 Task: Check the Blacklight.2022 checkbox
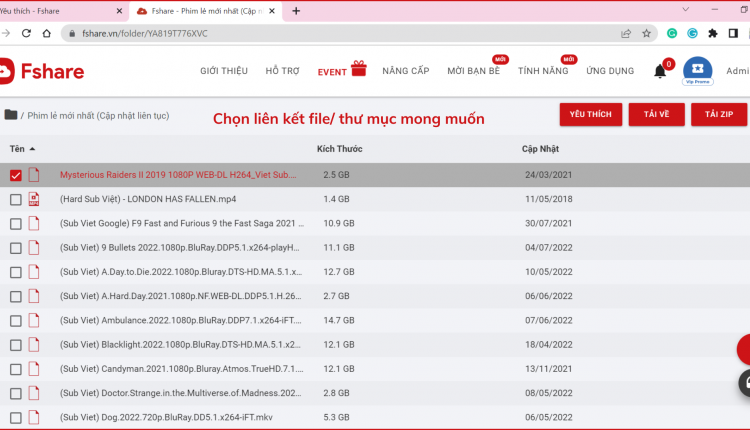pos(16,345)
